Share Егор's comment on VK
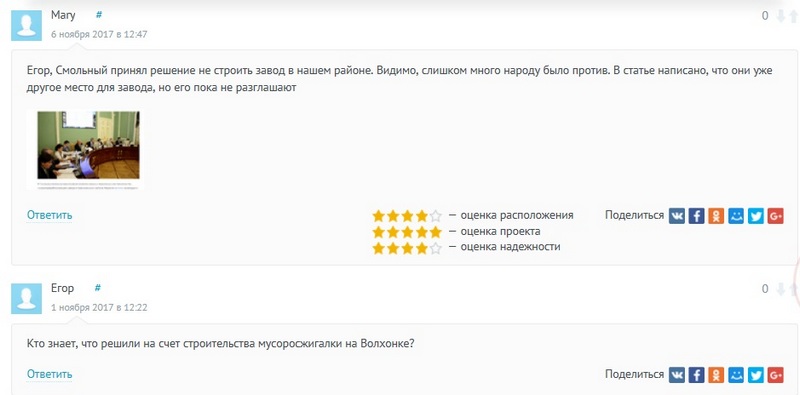This screenshot has width=800, height=395. click(x=677, y=375)
